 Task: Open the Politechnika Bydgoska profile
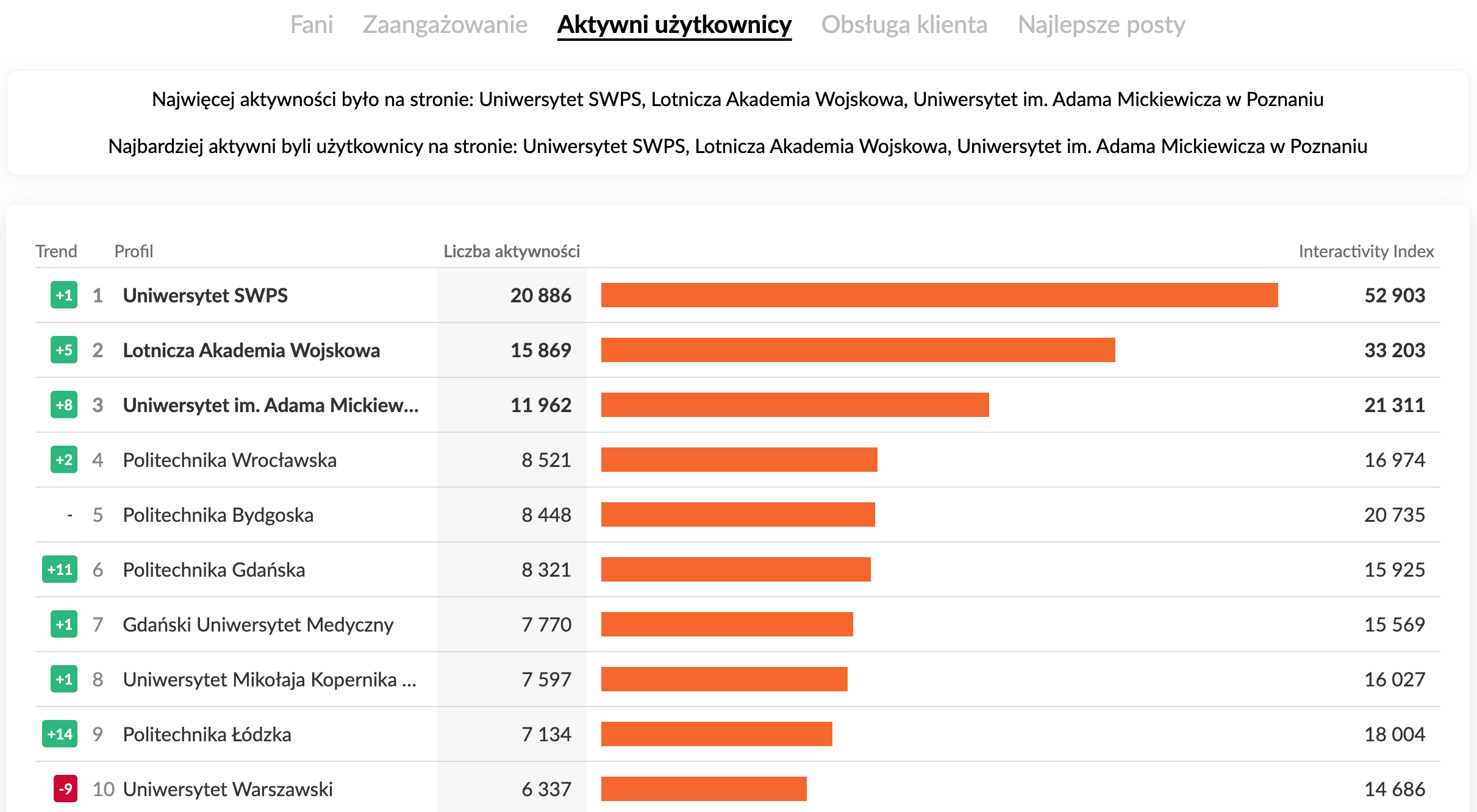(x=218, y=515)
